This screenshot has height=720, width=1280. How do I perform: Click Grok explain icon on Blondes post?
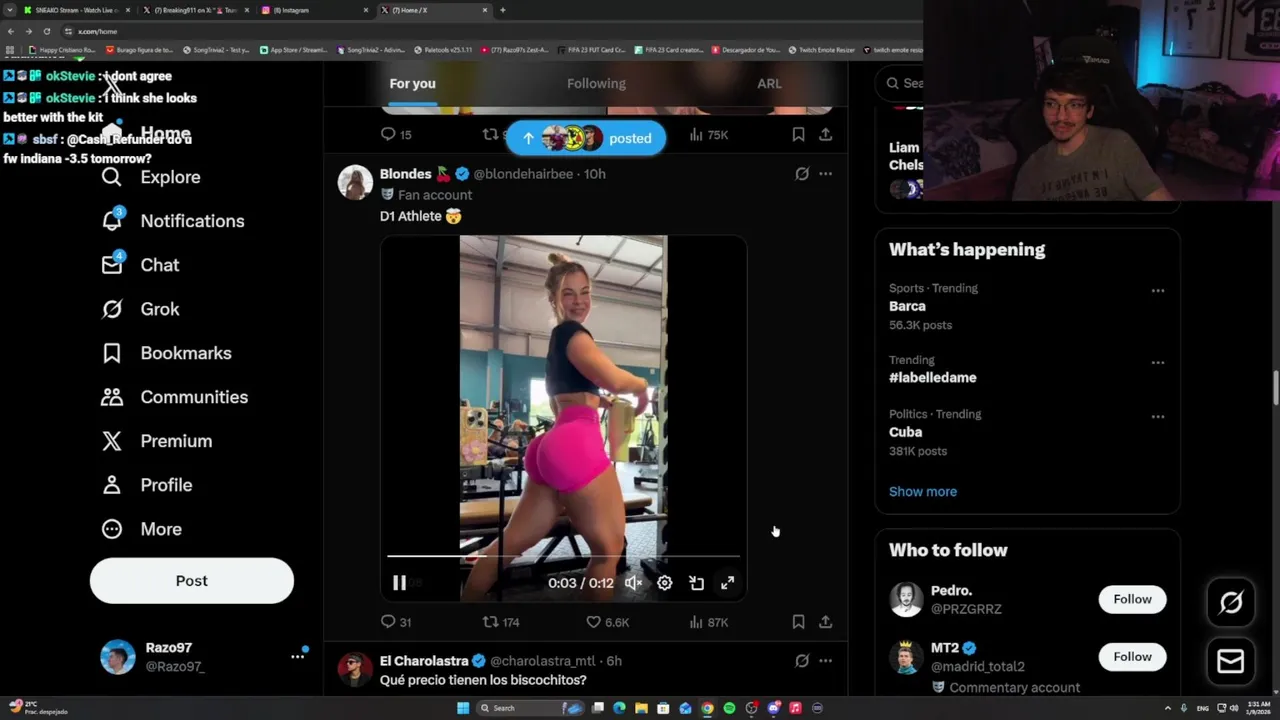click(x=802, y=174)
